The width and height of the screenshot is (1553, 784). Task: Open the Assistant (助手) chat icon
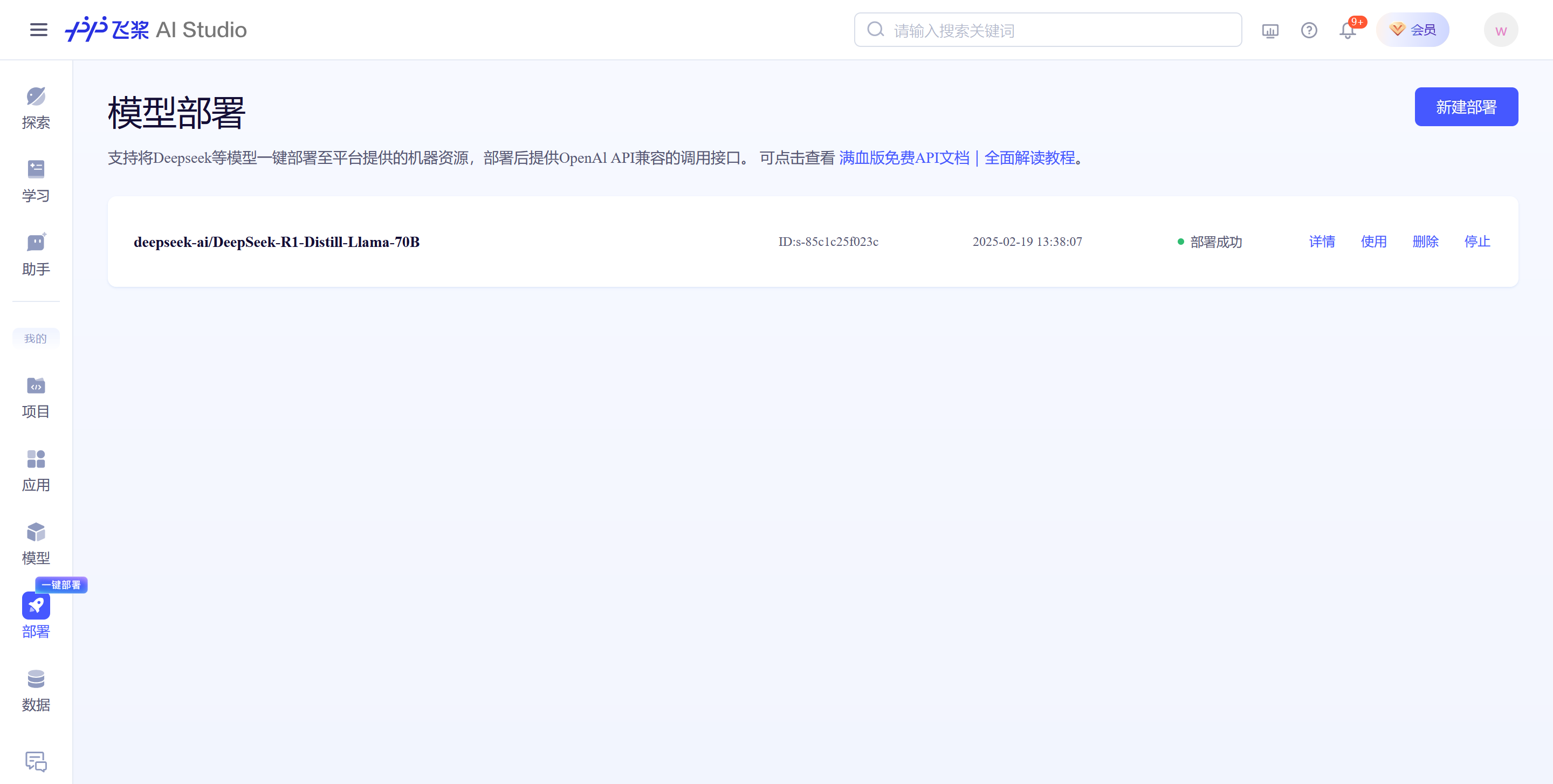point(36,243)
